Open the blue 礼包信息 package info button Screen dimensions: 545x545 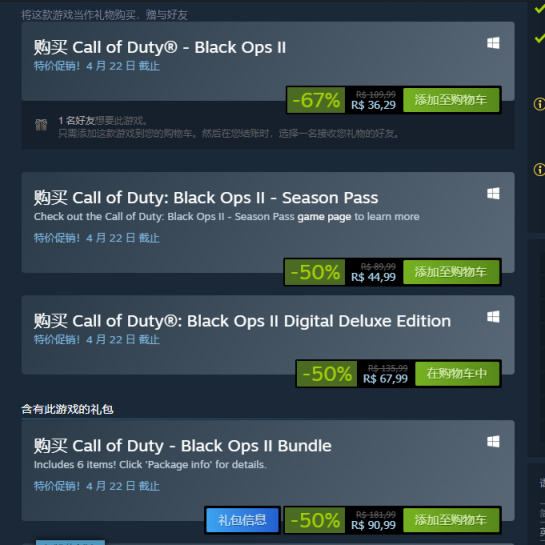tap(242, 520)
